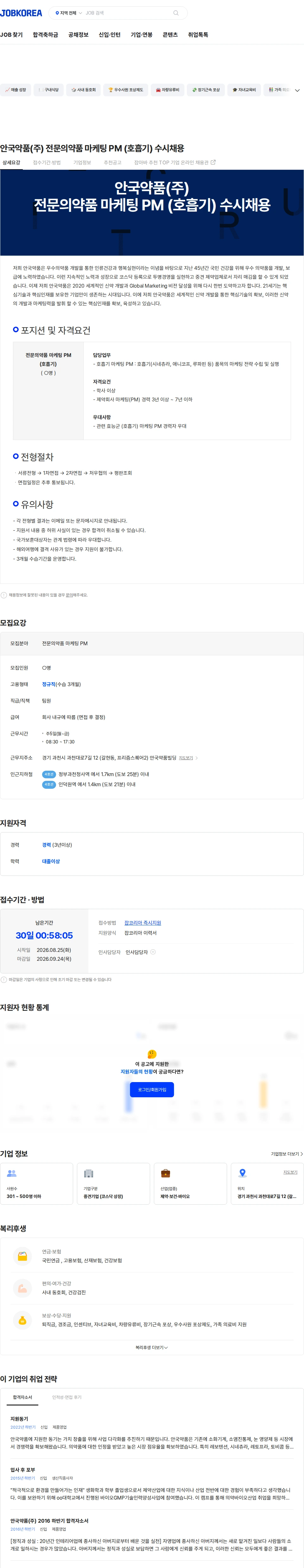The height and width of the screenshot is (1568, 304).
Task: Select the 장기근속 포상 tag chip
Action: [206, 89]
